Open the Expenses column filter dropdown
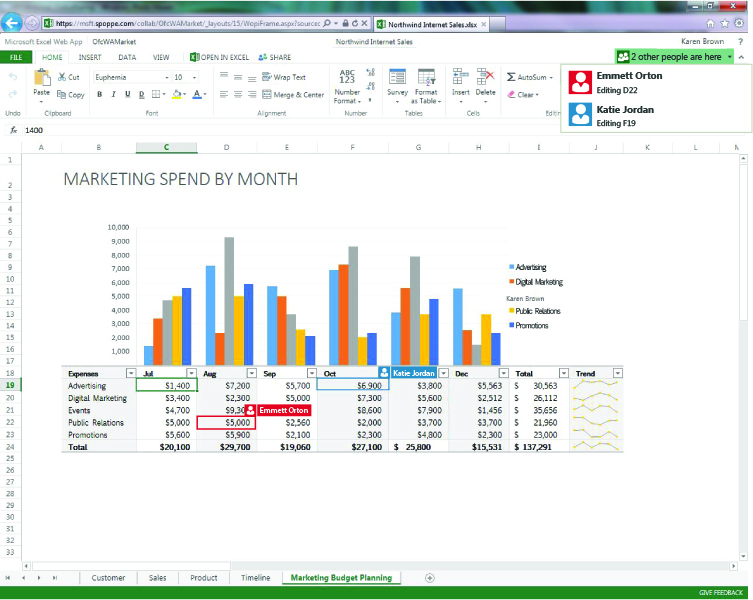753x600 pixels. pos(129,373)
